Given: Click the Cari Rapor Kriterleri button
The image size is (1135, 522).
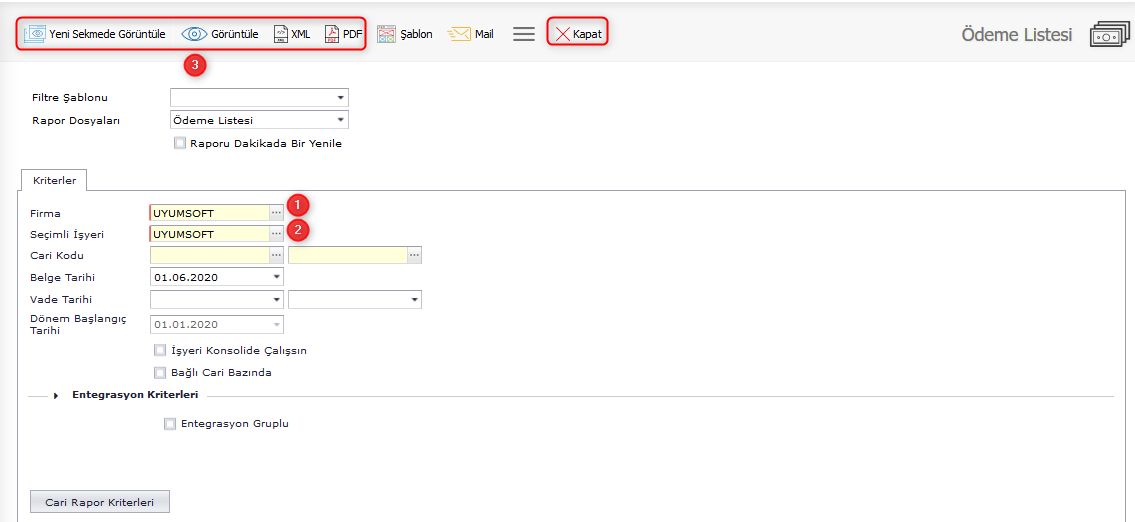Looking at the screenshot, I should pyautogui.click(x=100, y=502).
